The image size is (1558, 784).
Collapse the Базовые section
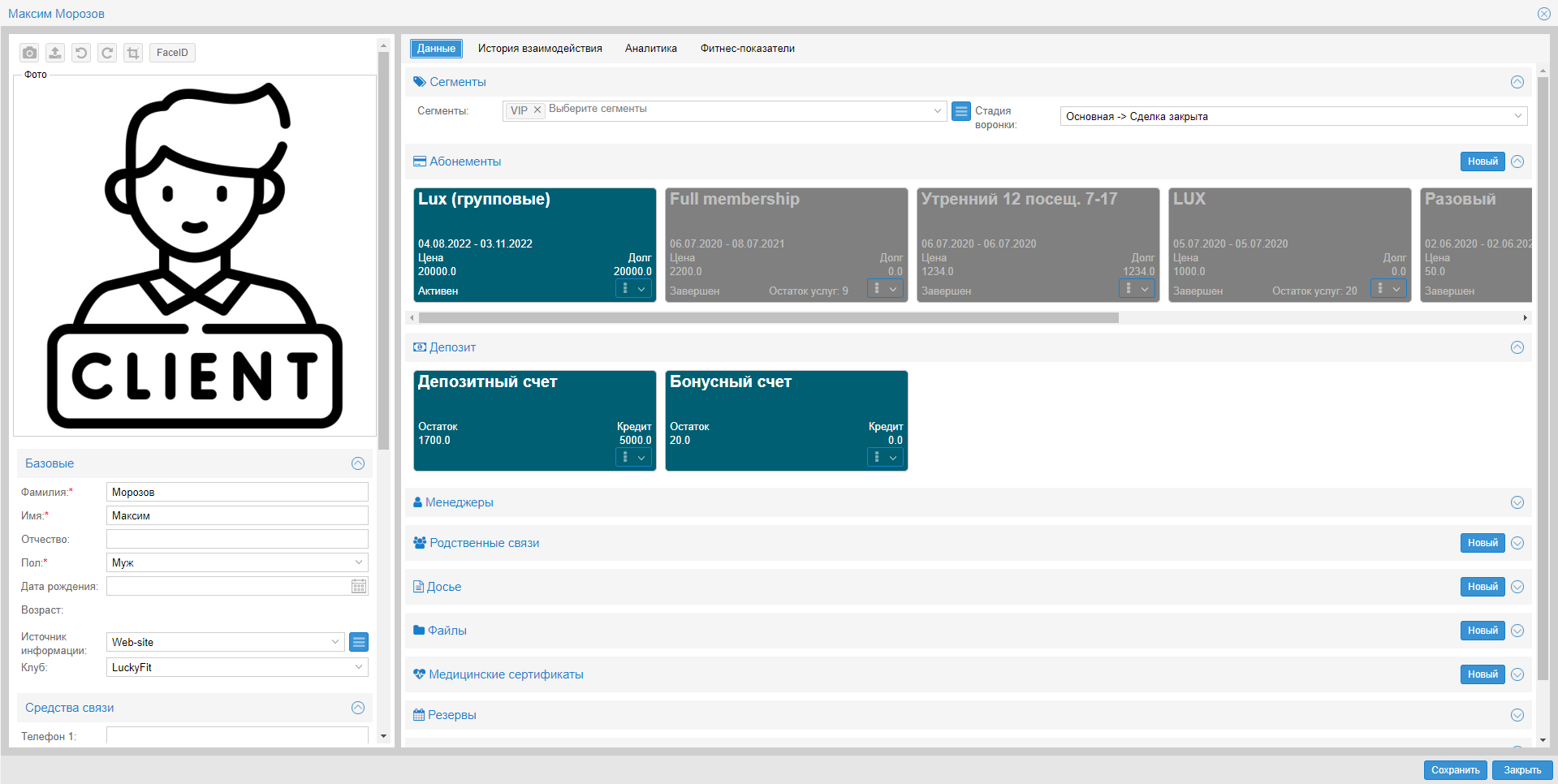pyautogui.click(x=358, y=463)
